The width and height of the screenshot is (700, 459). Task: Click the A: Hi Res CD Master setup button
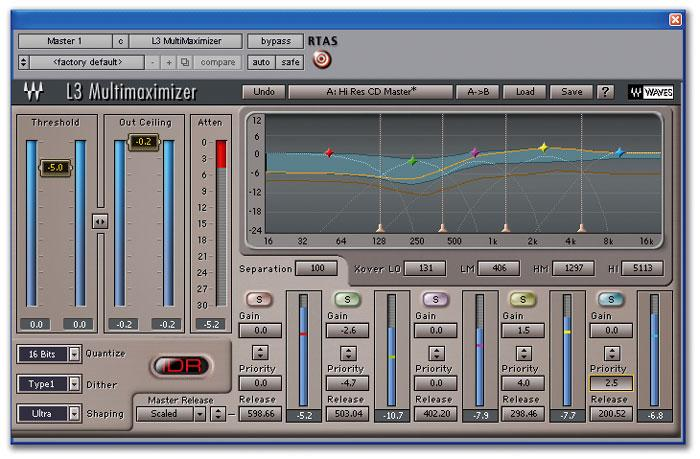tap(371, 92)
